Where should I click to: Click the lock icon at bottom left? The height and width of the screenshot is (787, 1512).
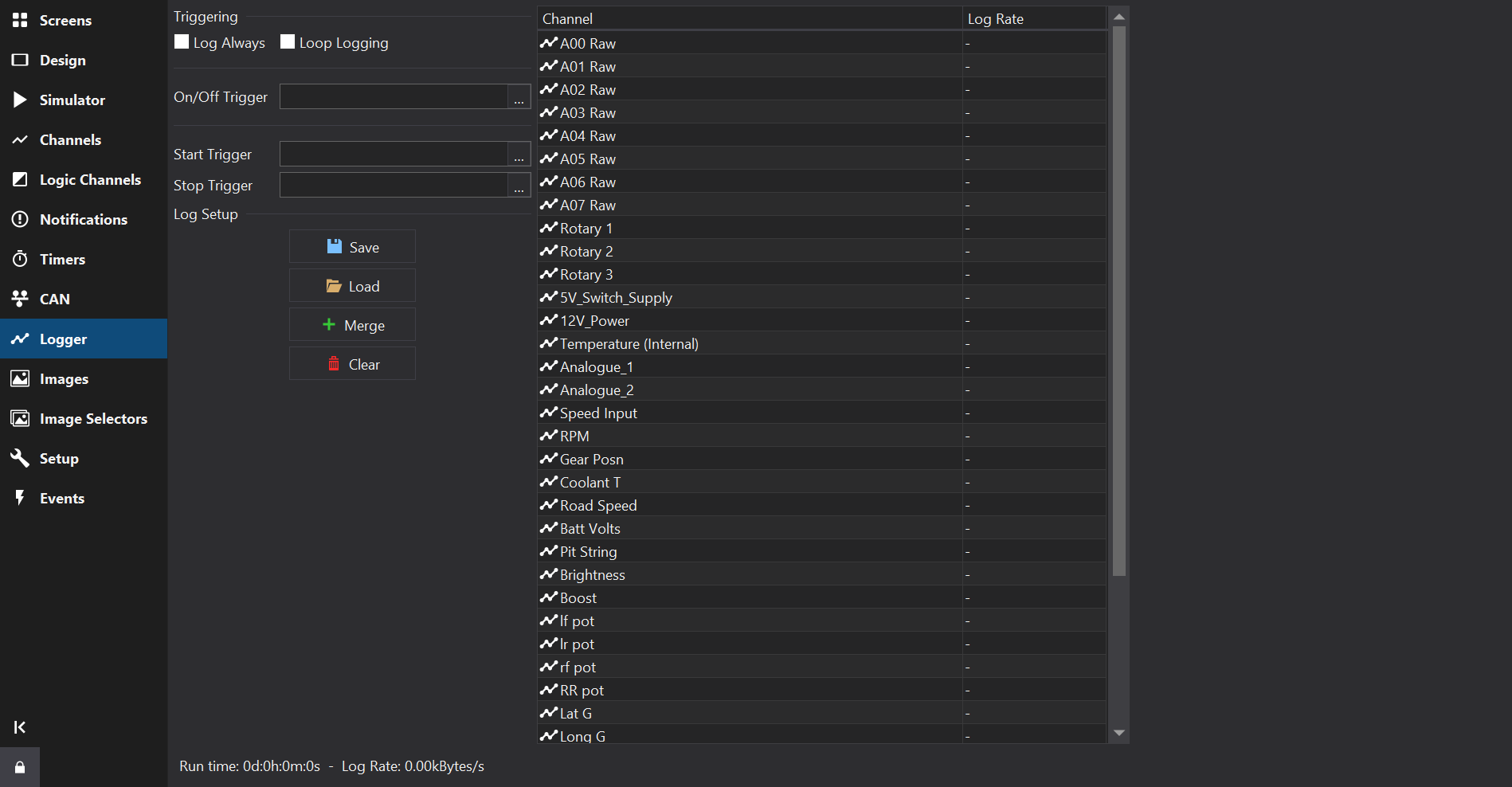click(20, 767)
